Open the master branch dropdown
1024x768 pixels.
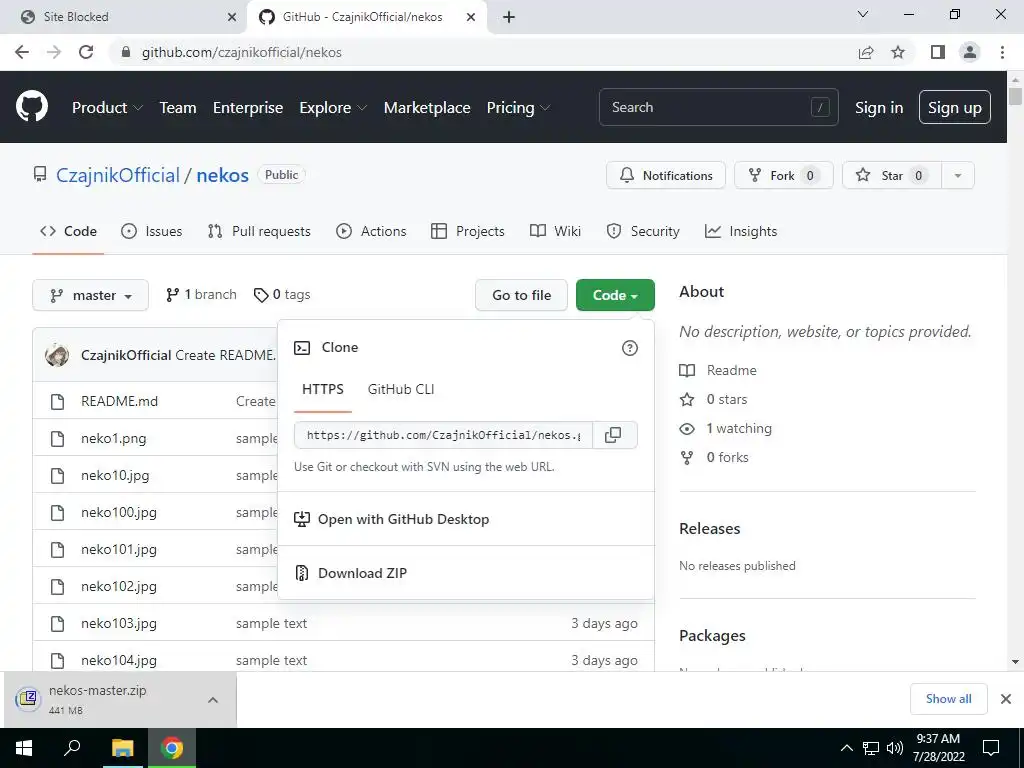[x=91, y=295]
